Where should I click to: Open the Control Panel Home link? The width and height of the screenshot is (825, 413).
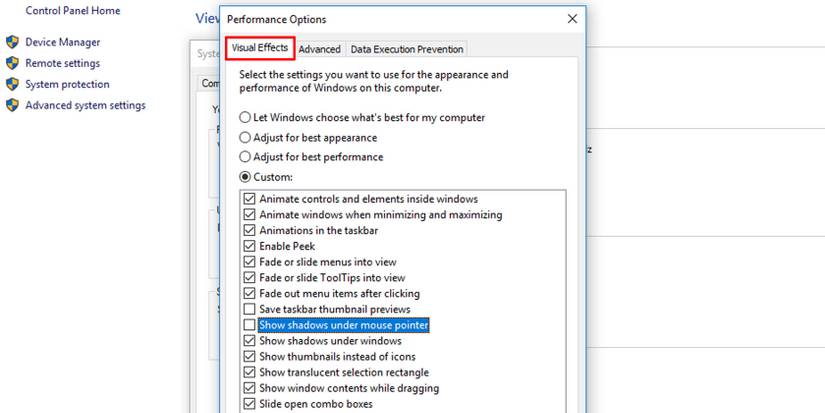click(x=72, y=10)
